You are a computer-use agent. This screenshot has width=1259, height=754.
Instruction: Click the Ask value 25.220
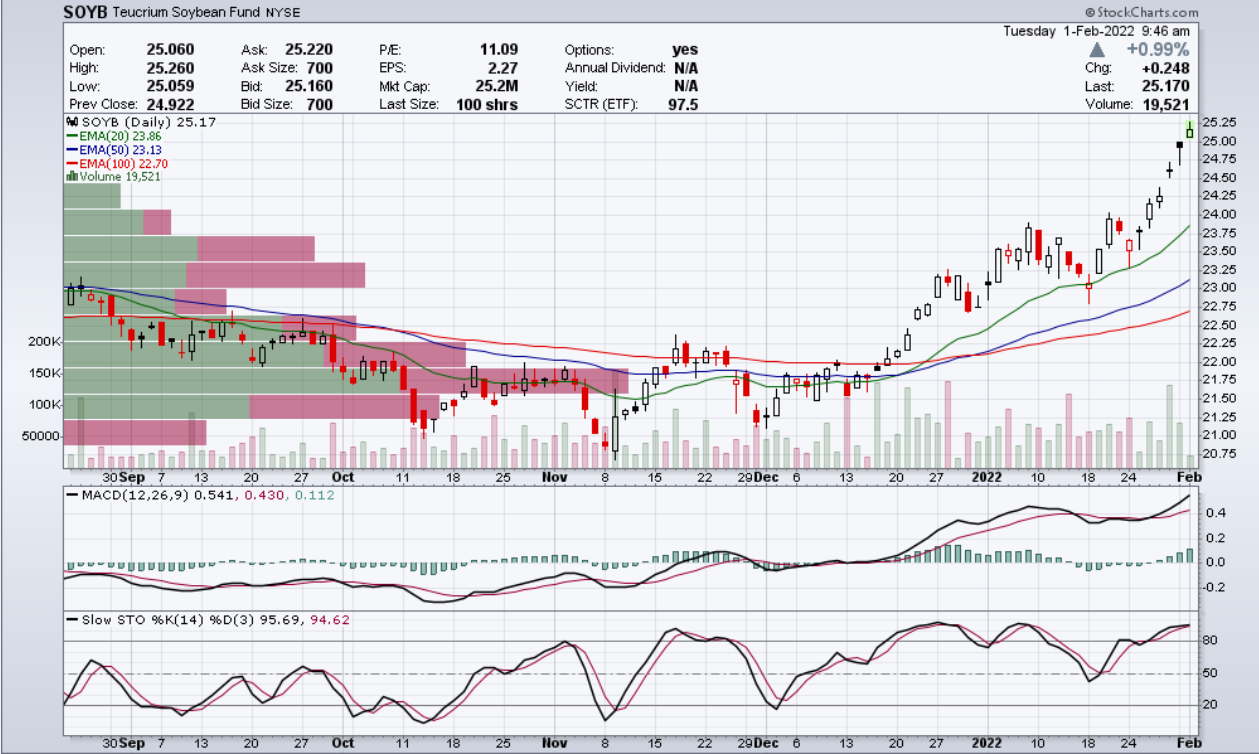pos(308,50)
